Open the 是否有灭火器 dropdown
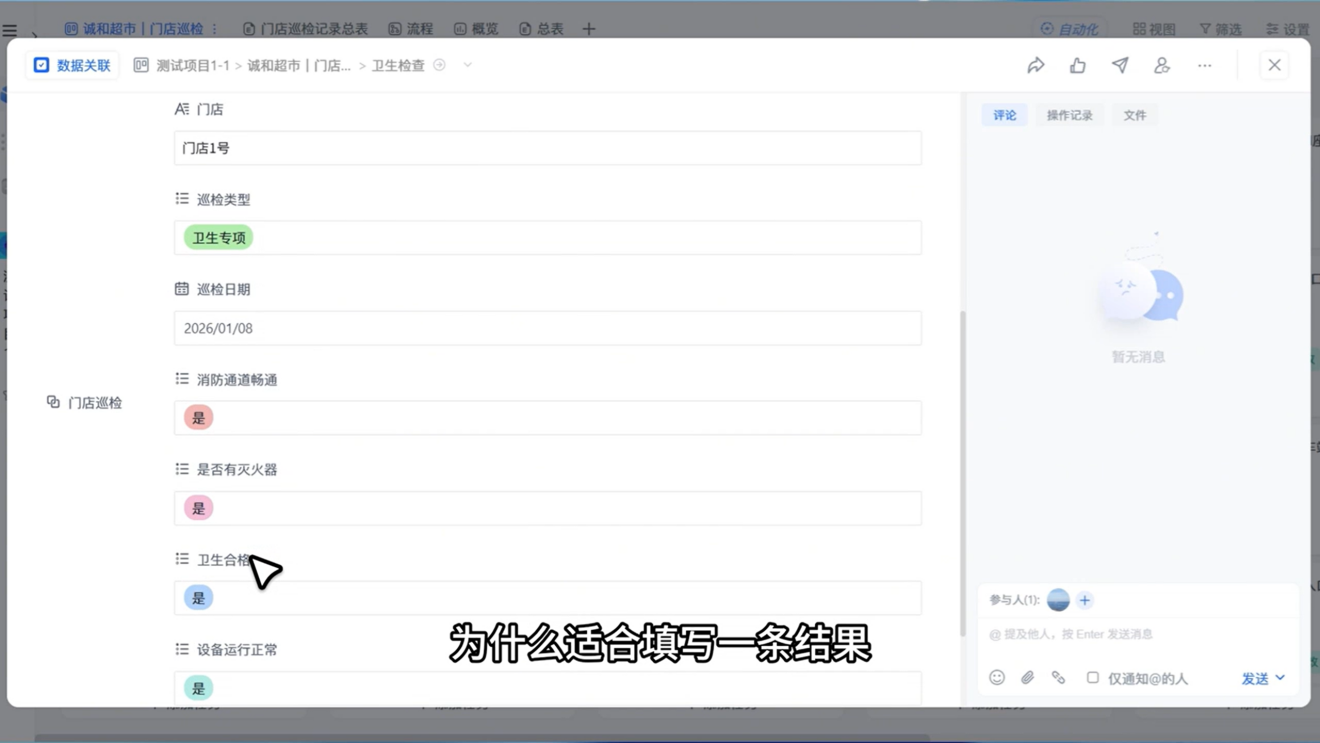Screen dimensions: 1320x743 click(548, 508)
